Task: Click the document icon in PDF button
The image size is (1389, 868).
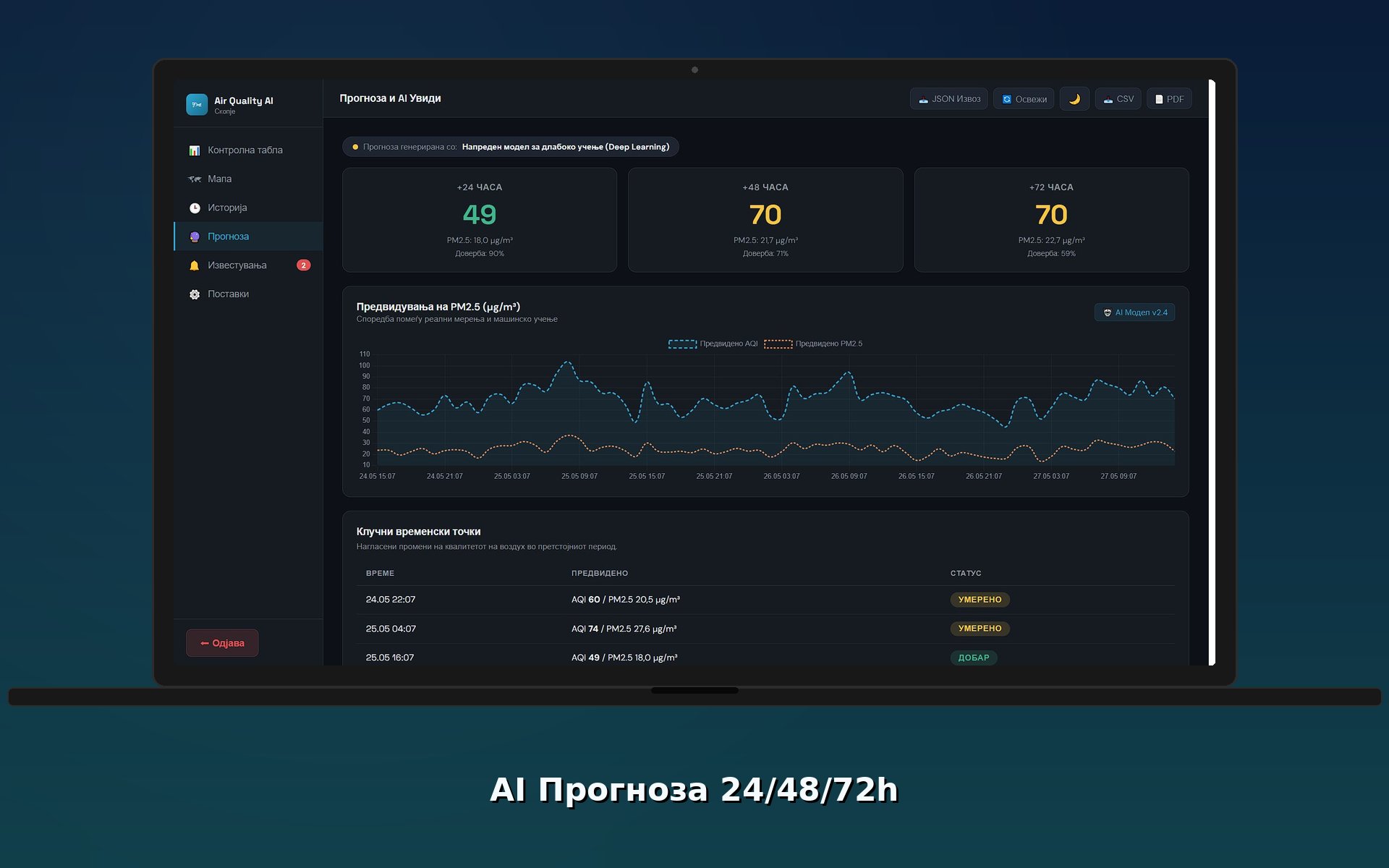Action: tap(1159, 100)
